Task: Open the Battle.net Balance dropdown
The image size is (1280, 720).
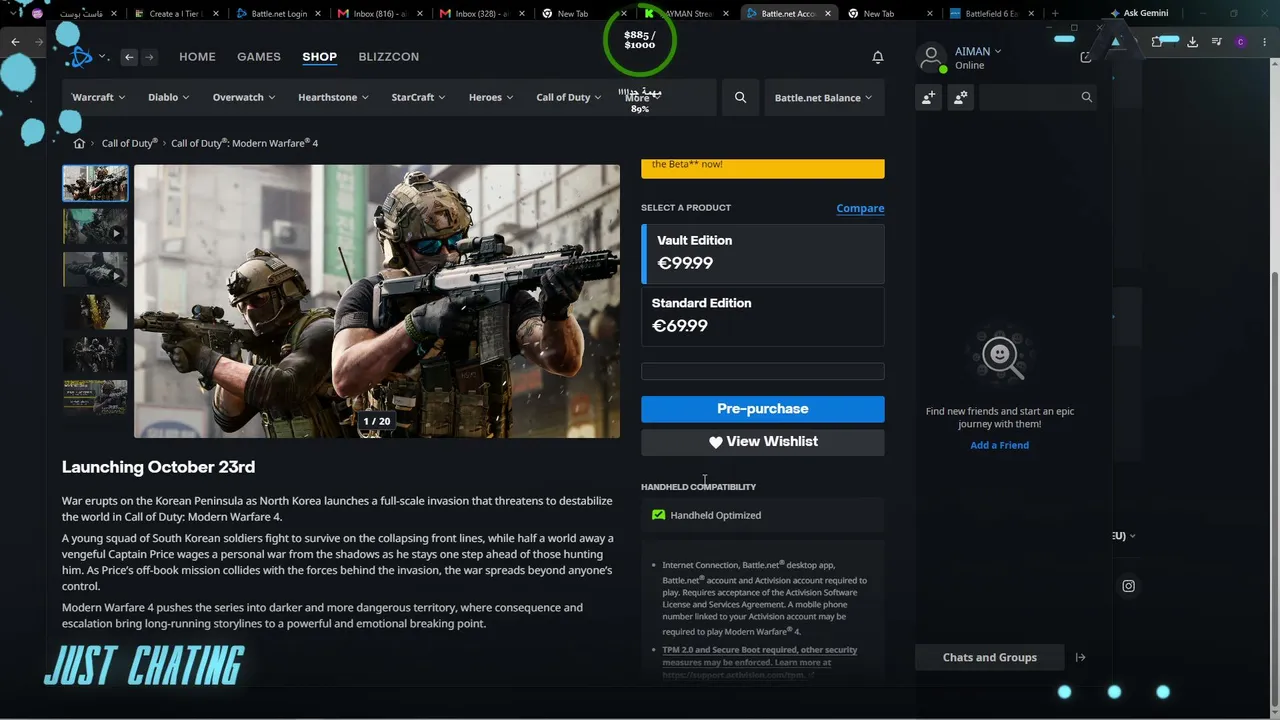Action: tap(823, 97)
